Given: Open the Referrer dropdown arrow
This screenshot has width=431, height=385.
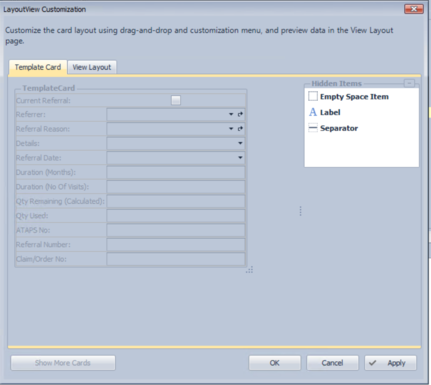Looking at the screenshot, I should click(231, 114).
